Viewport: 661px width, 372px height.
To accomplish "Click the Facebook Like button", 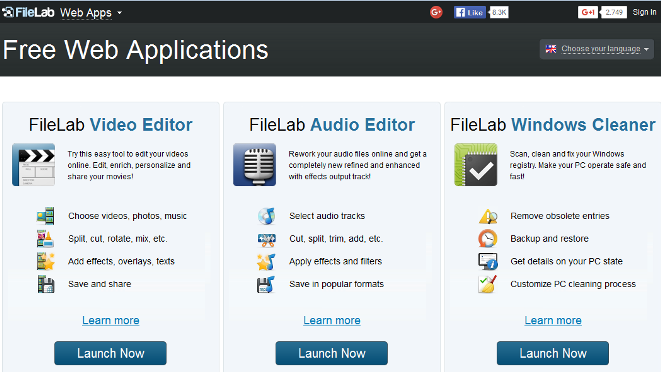I will coord(470,12).
